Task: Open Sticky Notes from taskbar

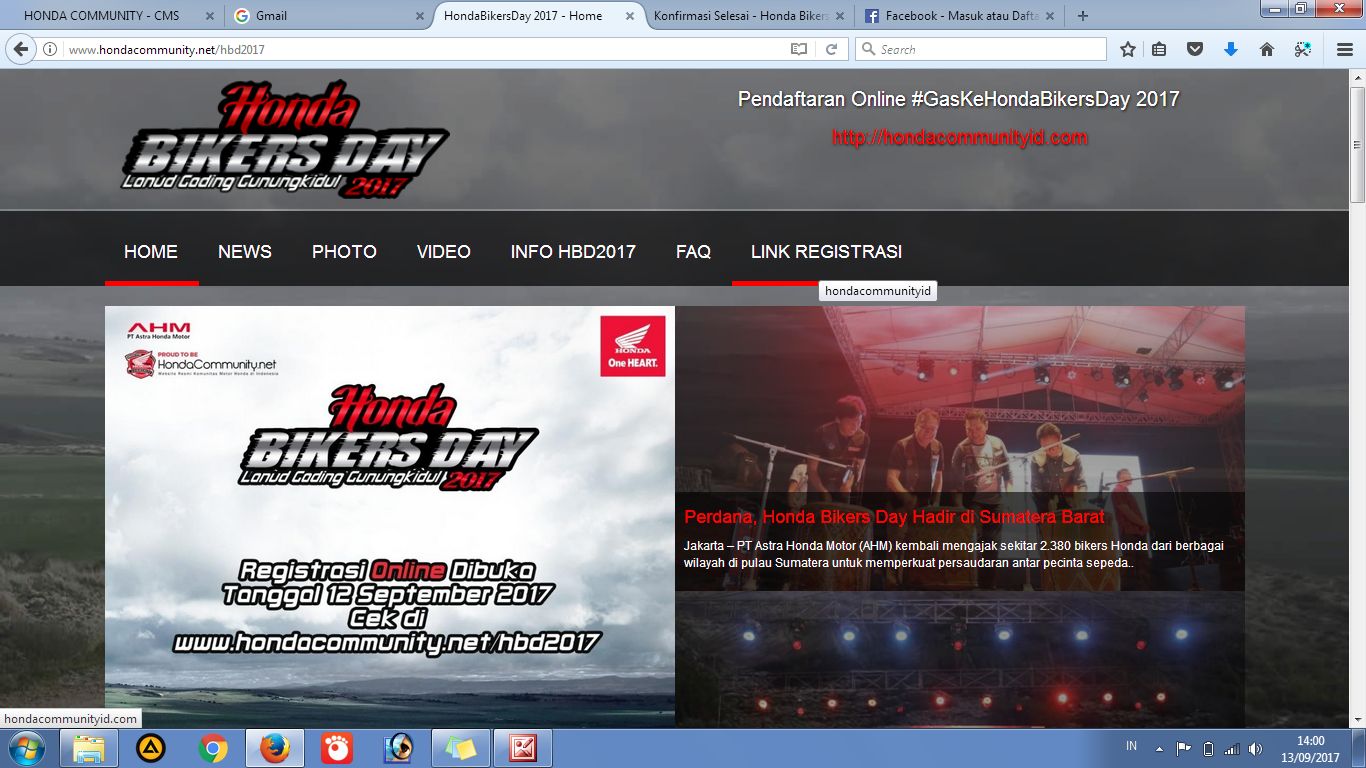Action: tap(461, 748)
